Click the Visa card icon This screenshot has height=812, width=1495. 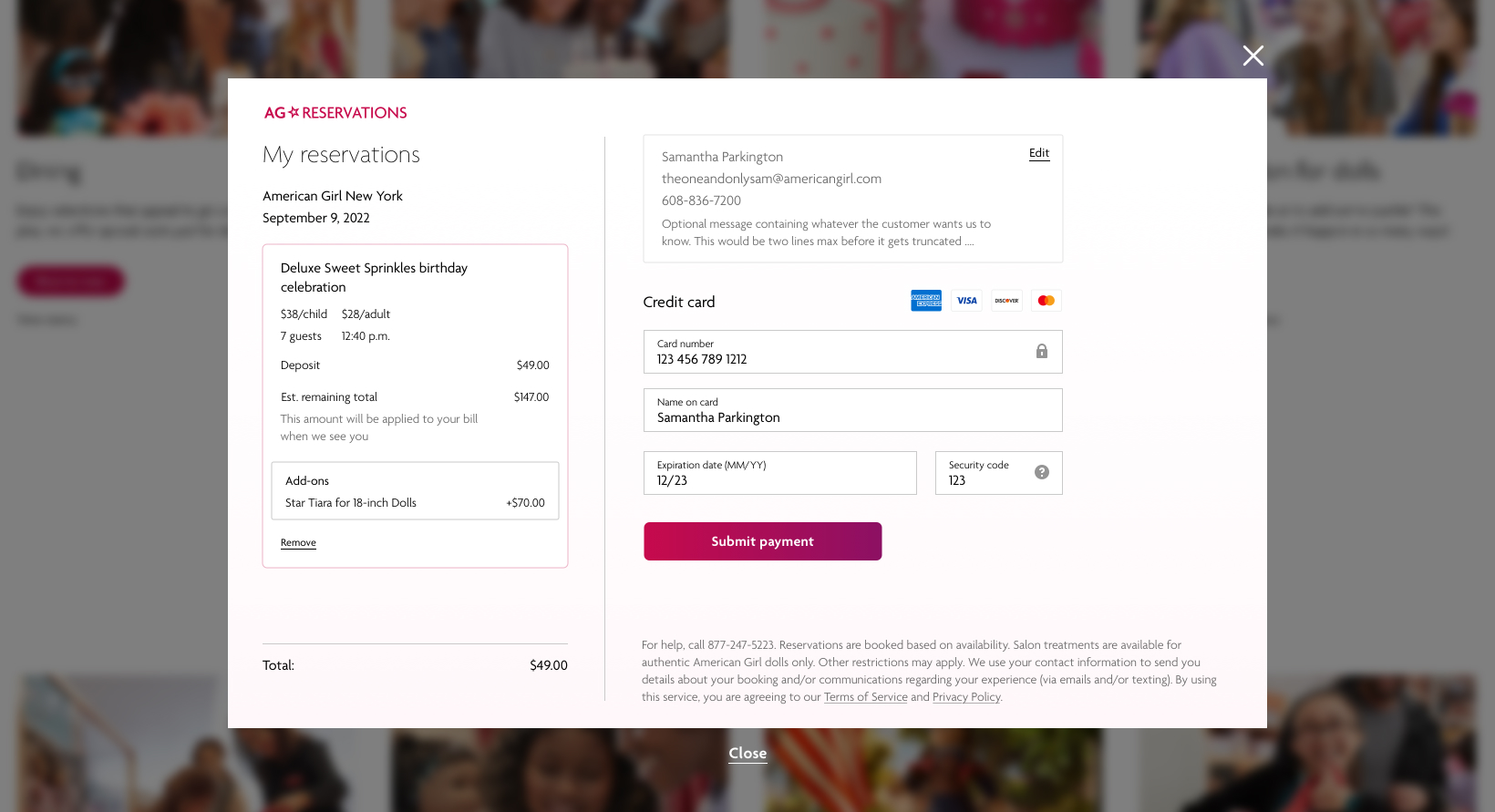click(966, 301)
